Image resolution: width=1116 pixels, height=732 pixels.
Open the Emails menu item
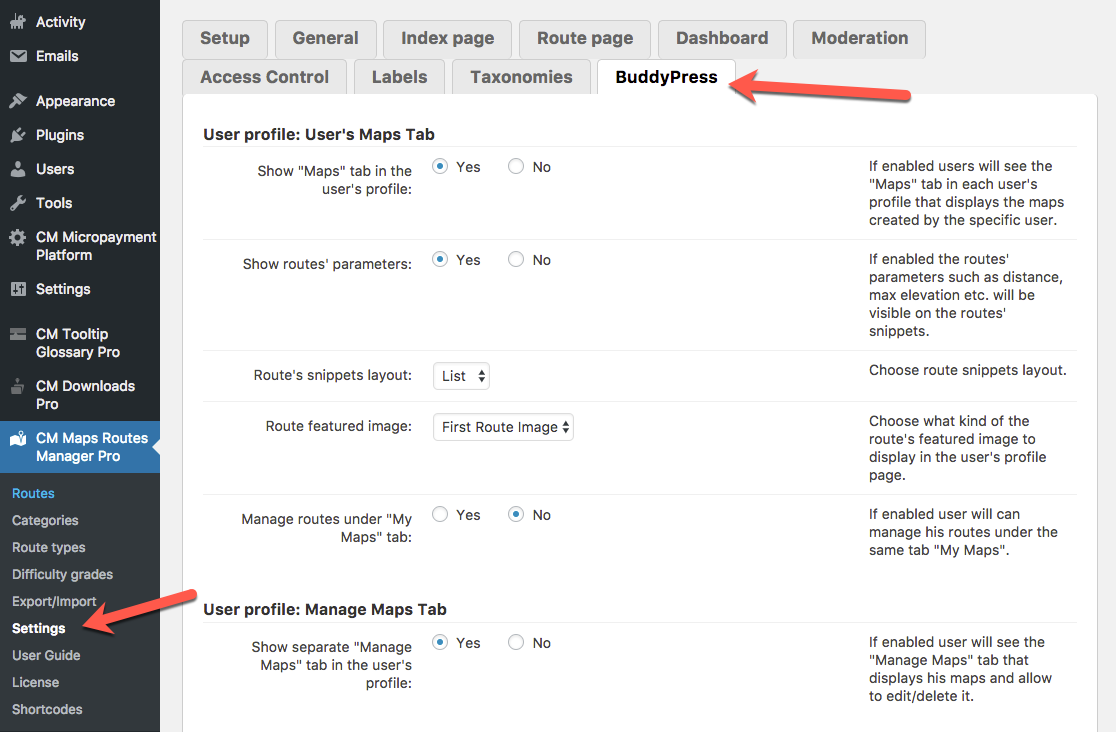[57, 56]
